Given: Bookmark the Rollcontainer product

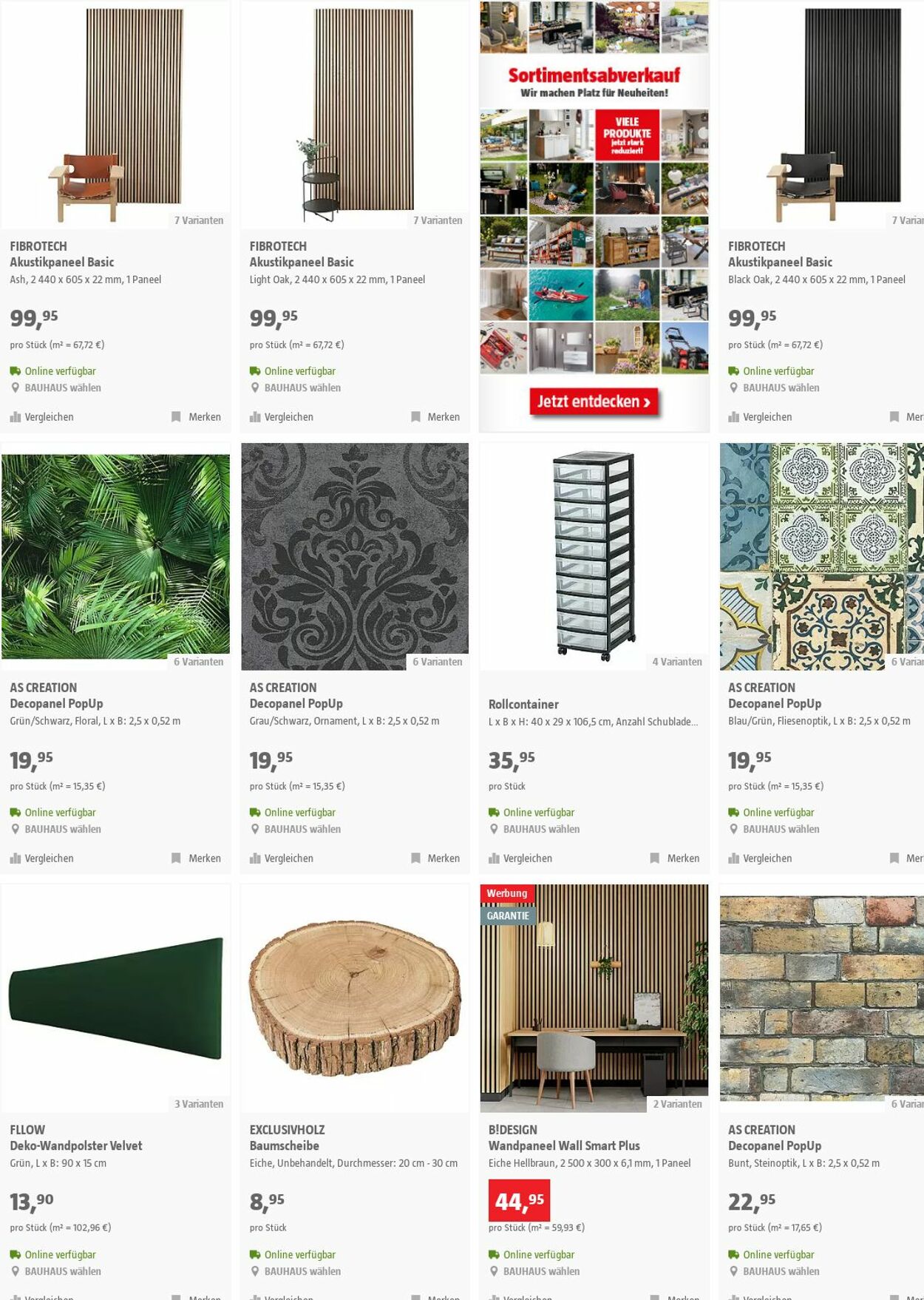Looking at the screenshot, I should [x=674, y=859].
